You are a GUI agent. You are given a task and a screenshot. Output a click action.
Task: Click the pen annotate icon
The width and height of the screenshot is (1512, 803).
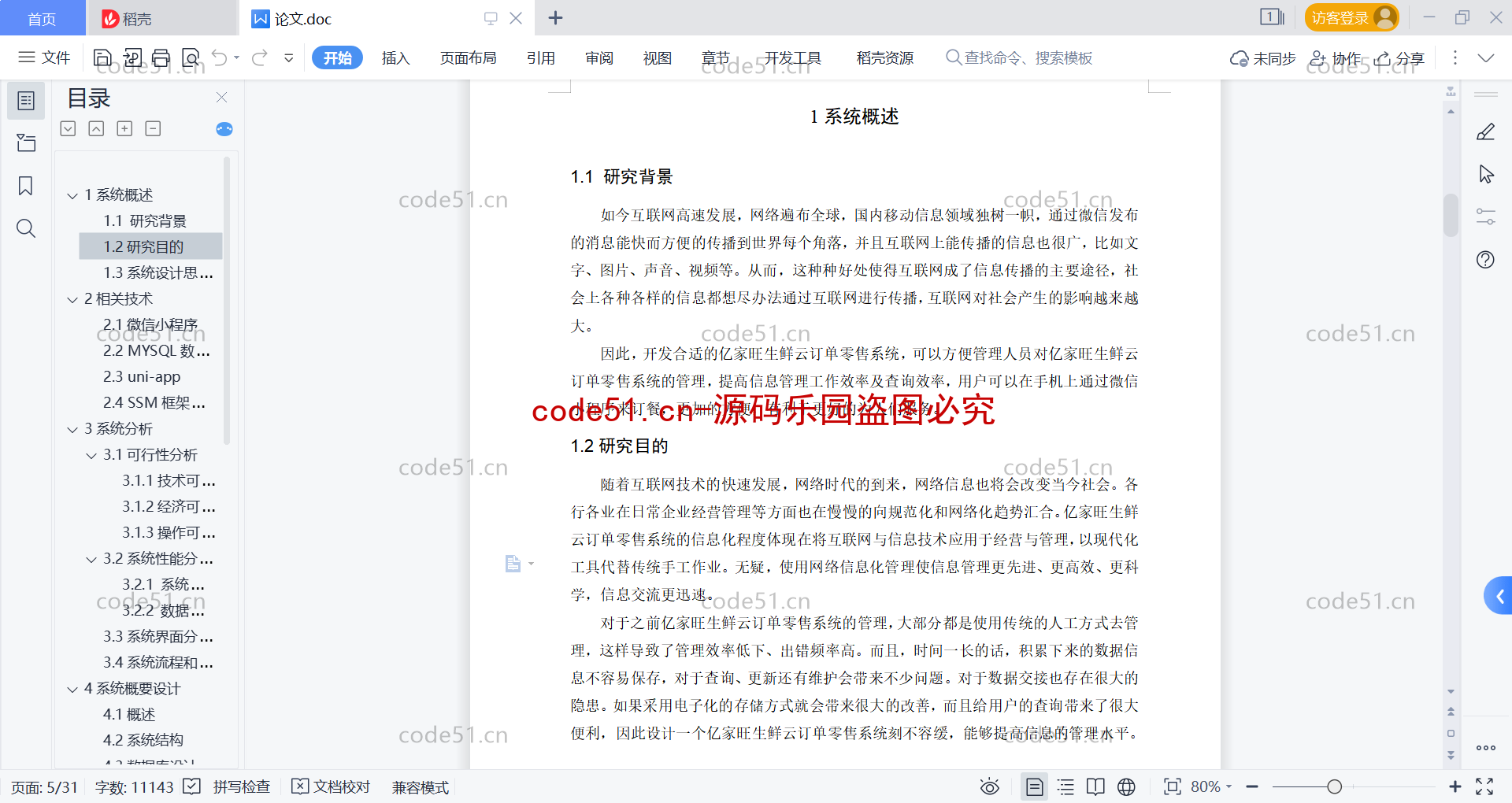pos(1485,131)
